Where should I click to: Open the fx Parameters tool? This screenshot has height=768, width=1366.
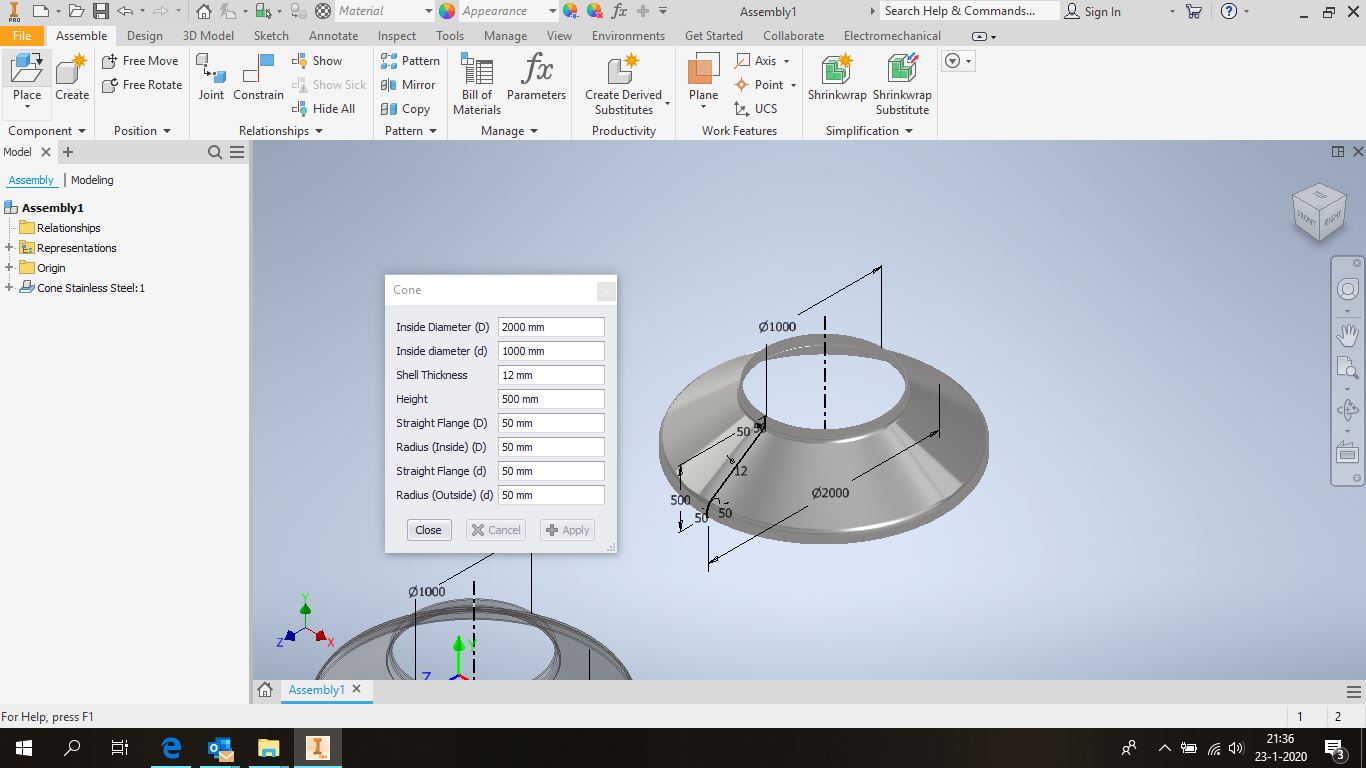(x=536, y=77)
